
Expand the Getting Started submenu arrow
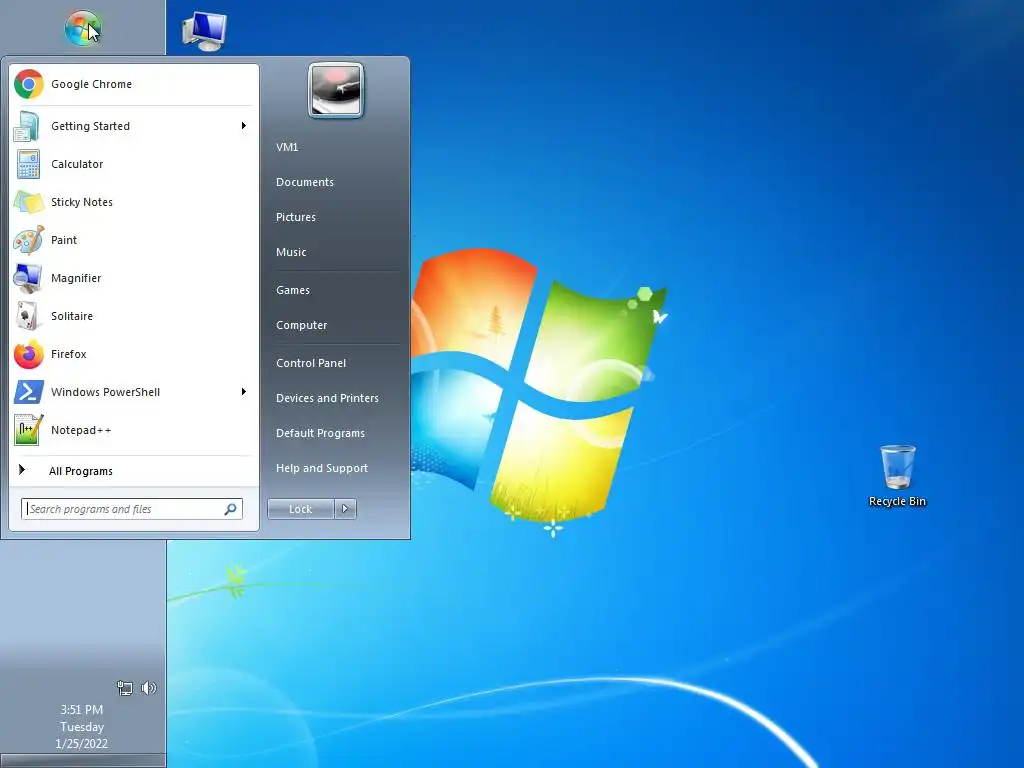click(244, 125)
